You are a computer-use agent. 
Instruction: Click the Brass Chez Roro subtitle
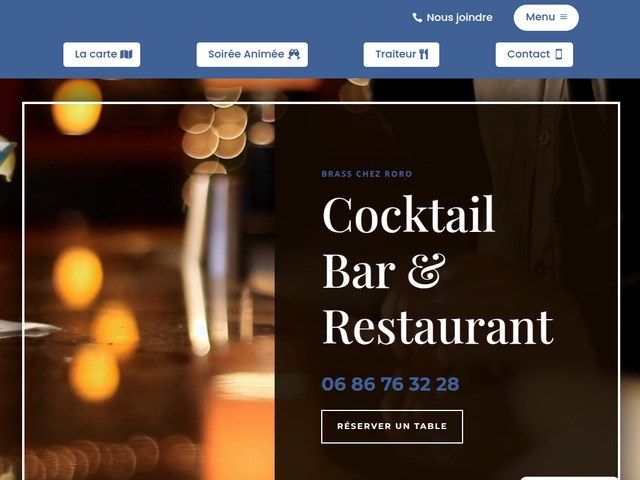click(x=367, y=174)
